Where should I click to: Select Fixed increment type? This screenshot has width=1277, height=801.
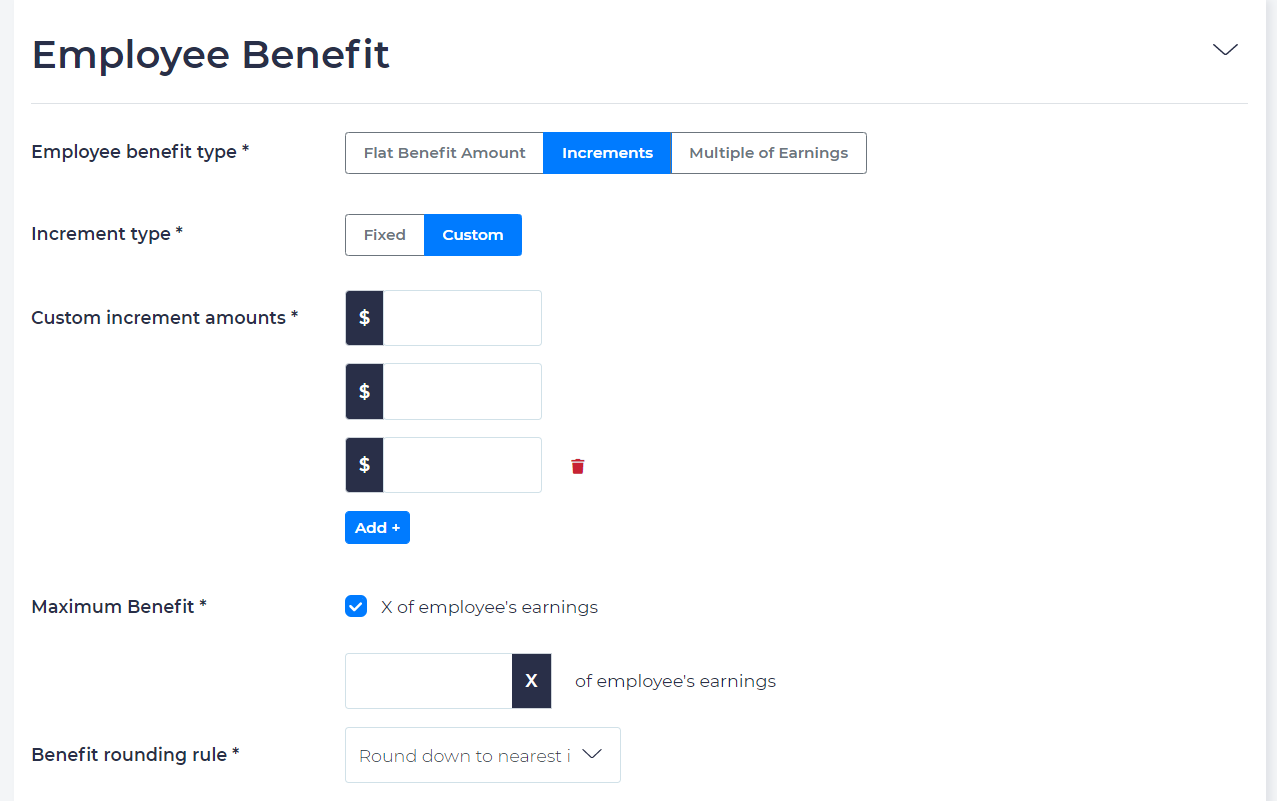click(x=384, y=234)
